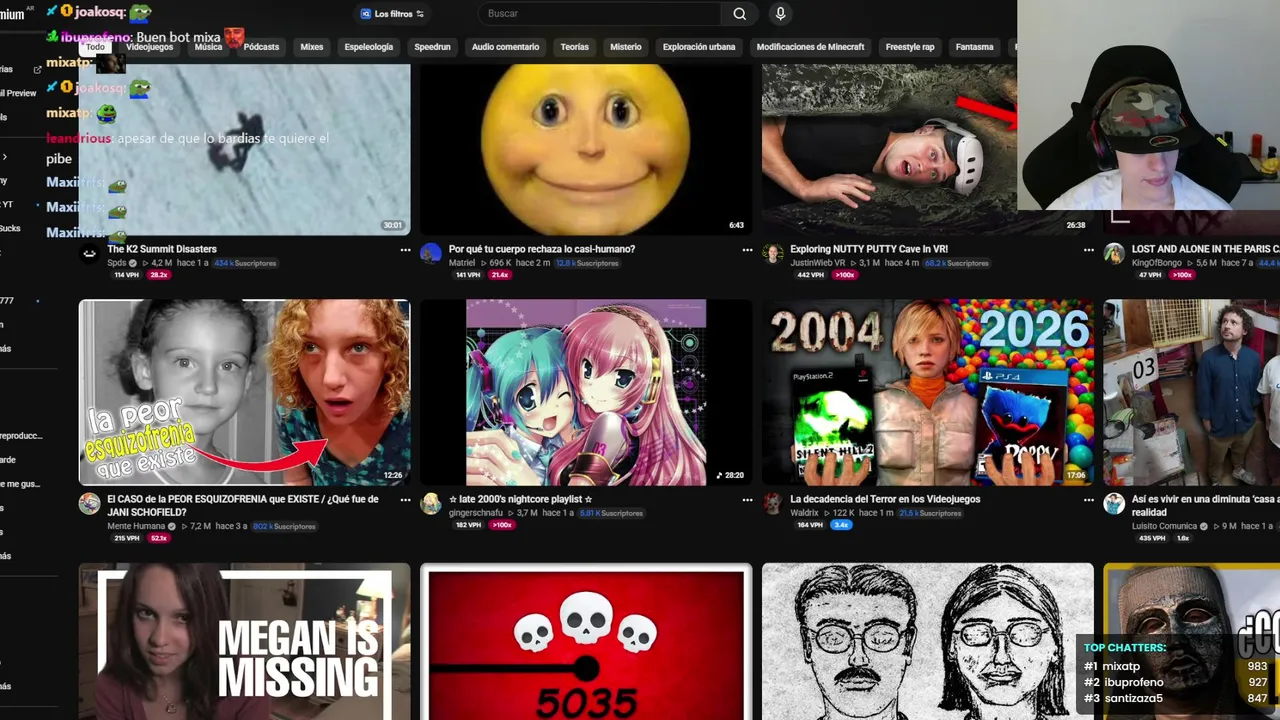The width and height of the screenshot is (1280, 720).
Task: Play the yellow smiley face thumbnail
Action: pyautogui.click(x=586, y=149)
